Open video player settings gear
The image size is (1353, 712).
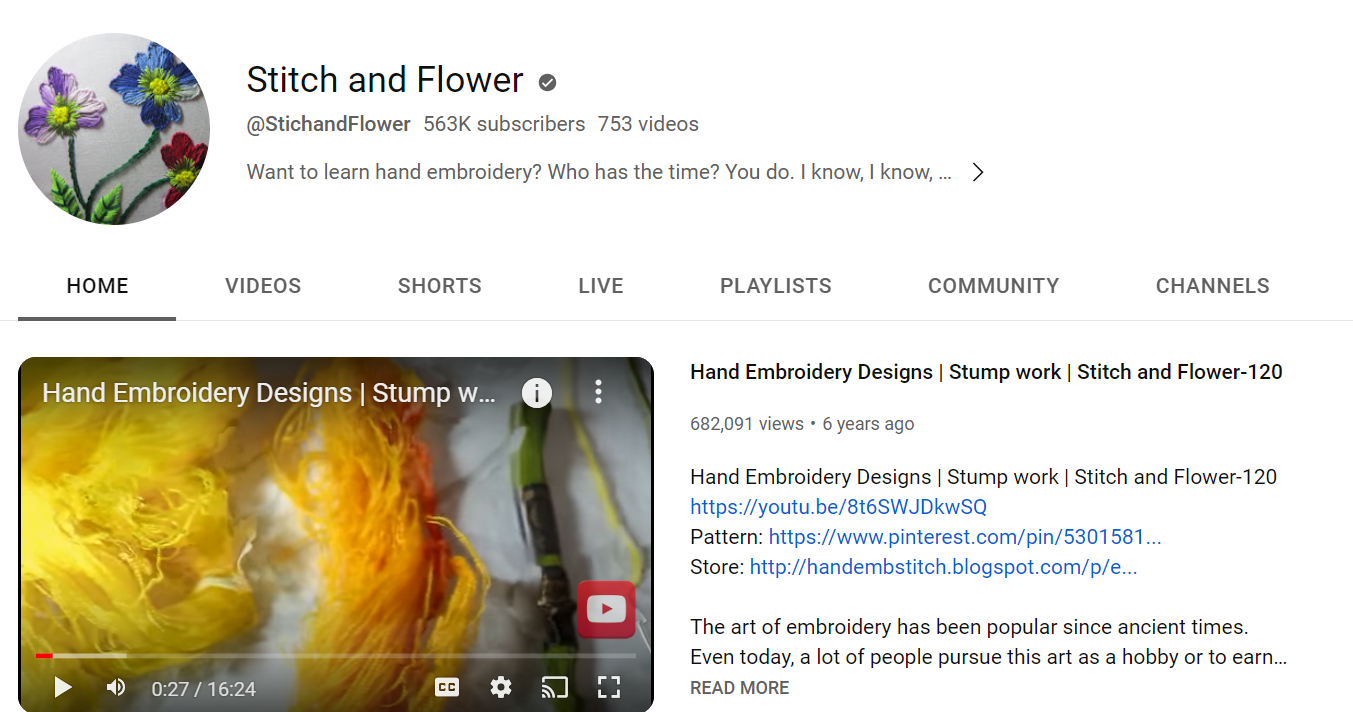pyautogui.click(x=501, y=687)
